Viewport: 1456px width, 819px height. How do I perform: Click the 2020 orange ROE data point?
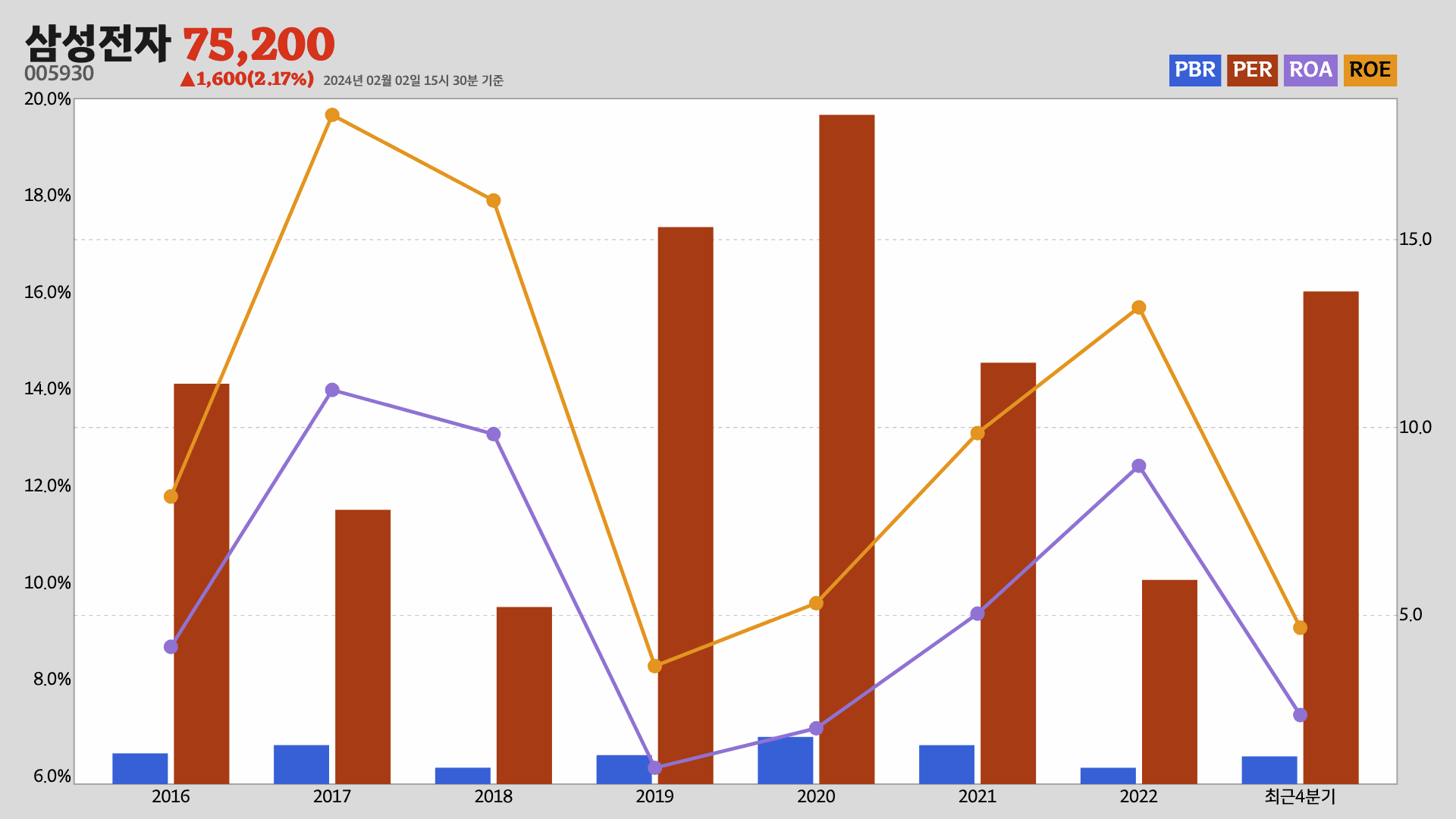816,604
